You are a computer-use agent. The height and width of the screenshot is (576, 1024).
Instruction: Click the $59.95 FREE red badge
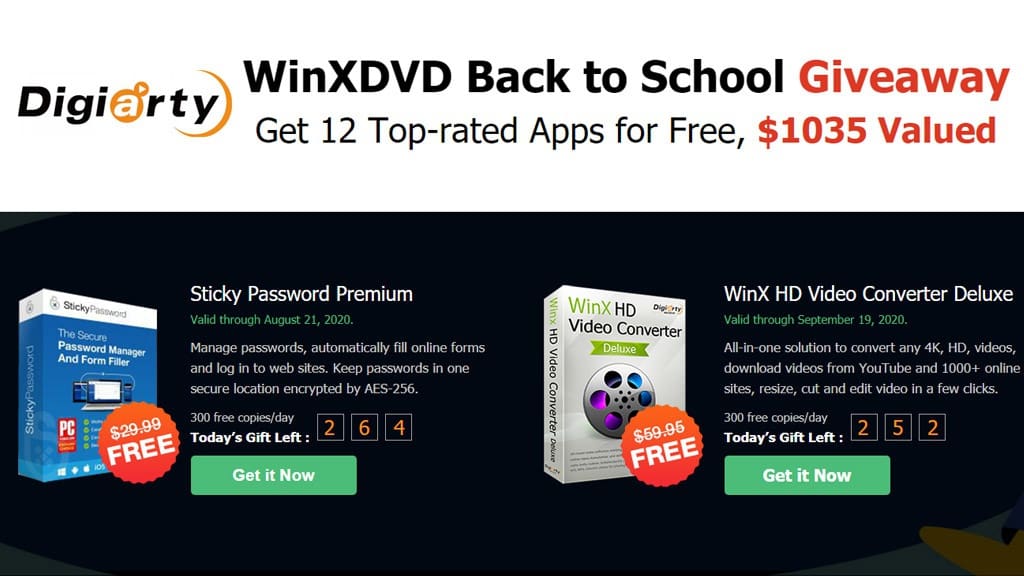[662, 445]
